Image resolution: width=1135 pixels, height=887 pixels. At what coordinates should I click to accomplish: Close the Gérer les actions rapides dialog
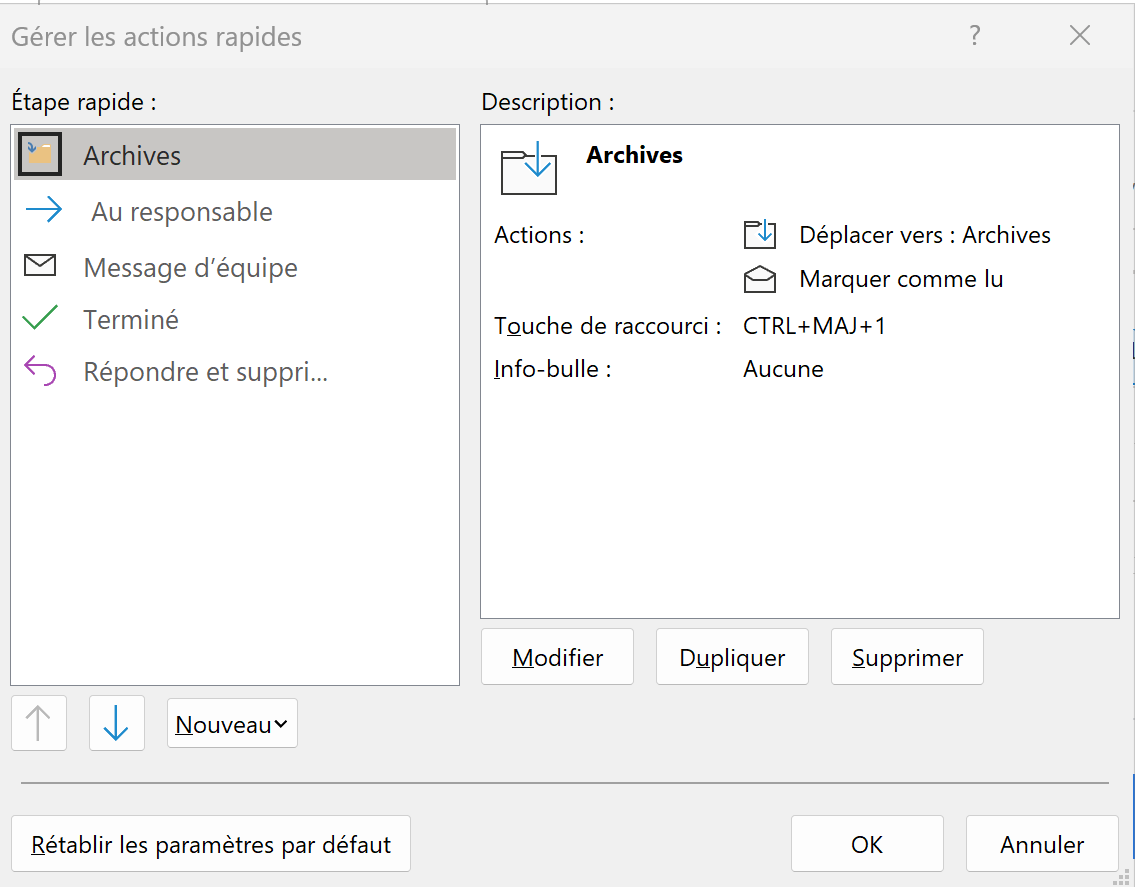1079,35
